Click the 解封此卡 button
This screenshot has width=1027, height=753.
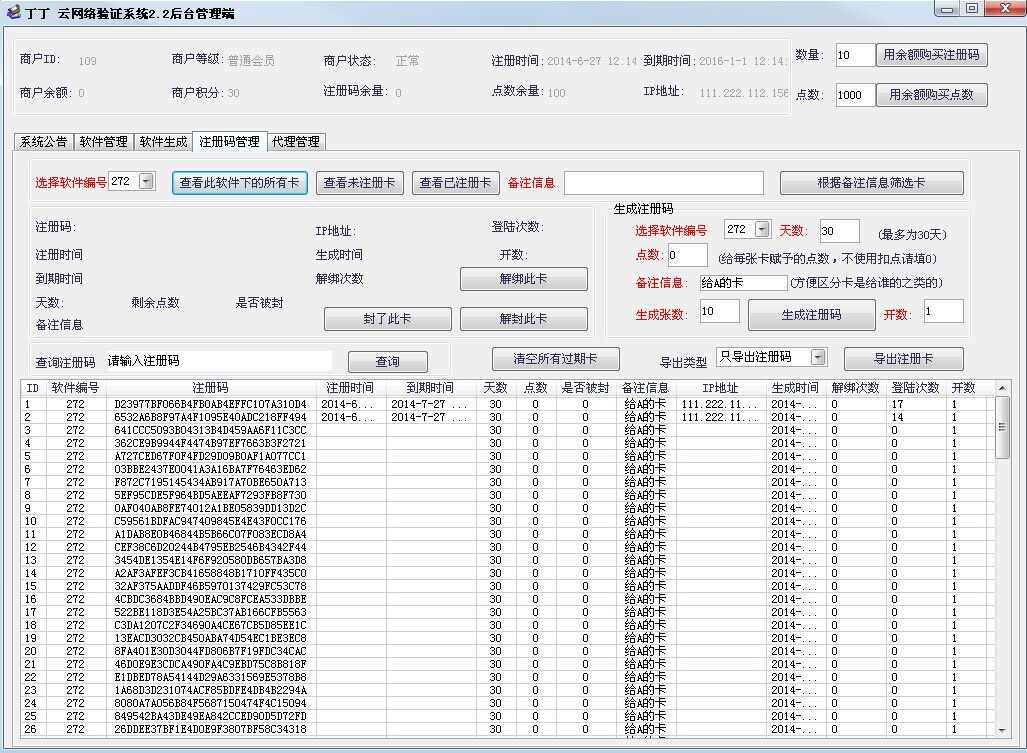tap(523, 319)
